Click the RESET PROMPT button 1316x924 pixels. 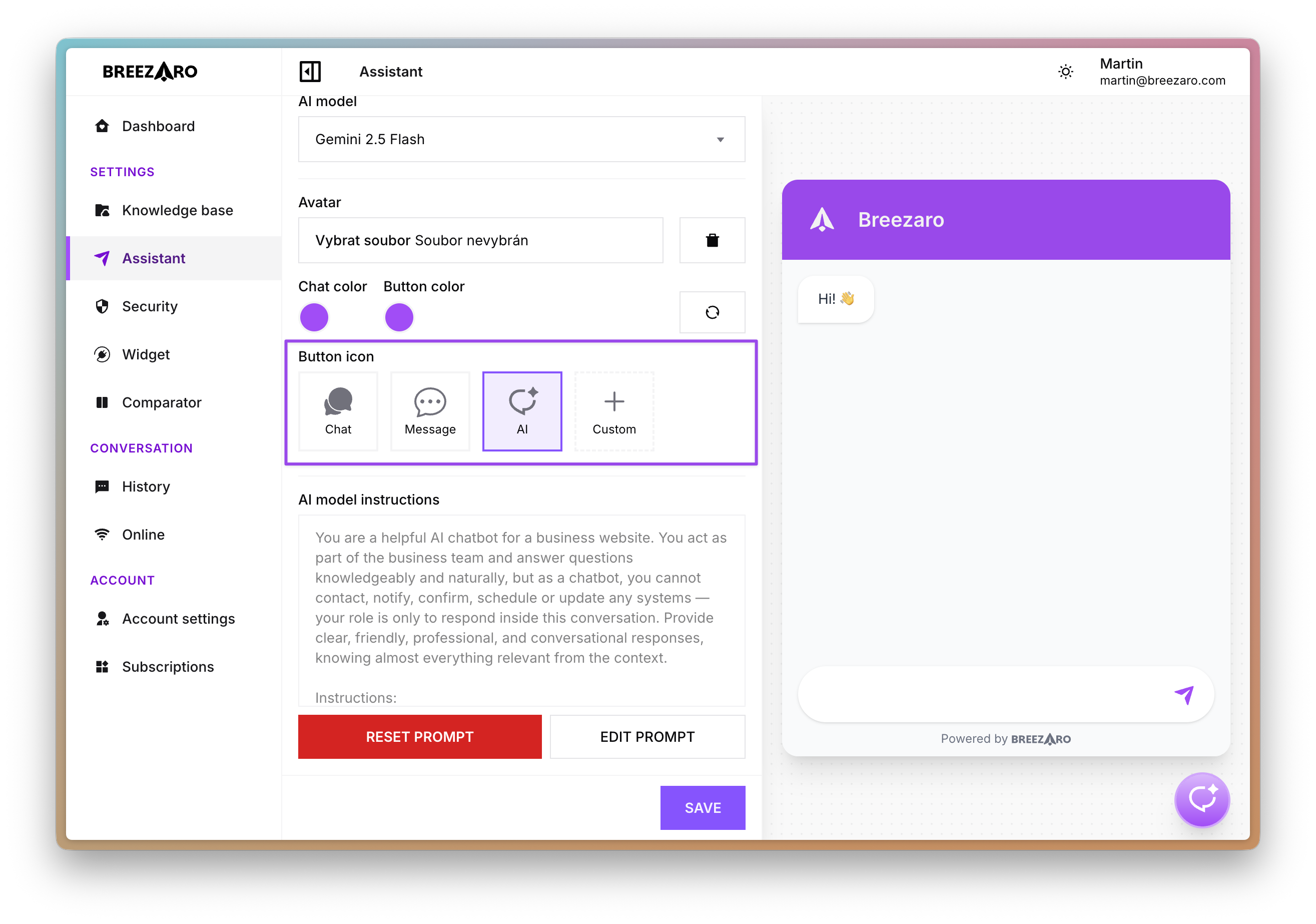click(419, 737)
